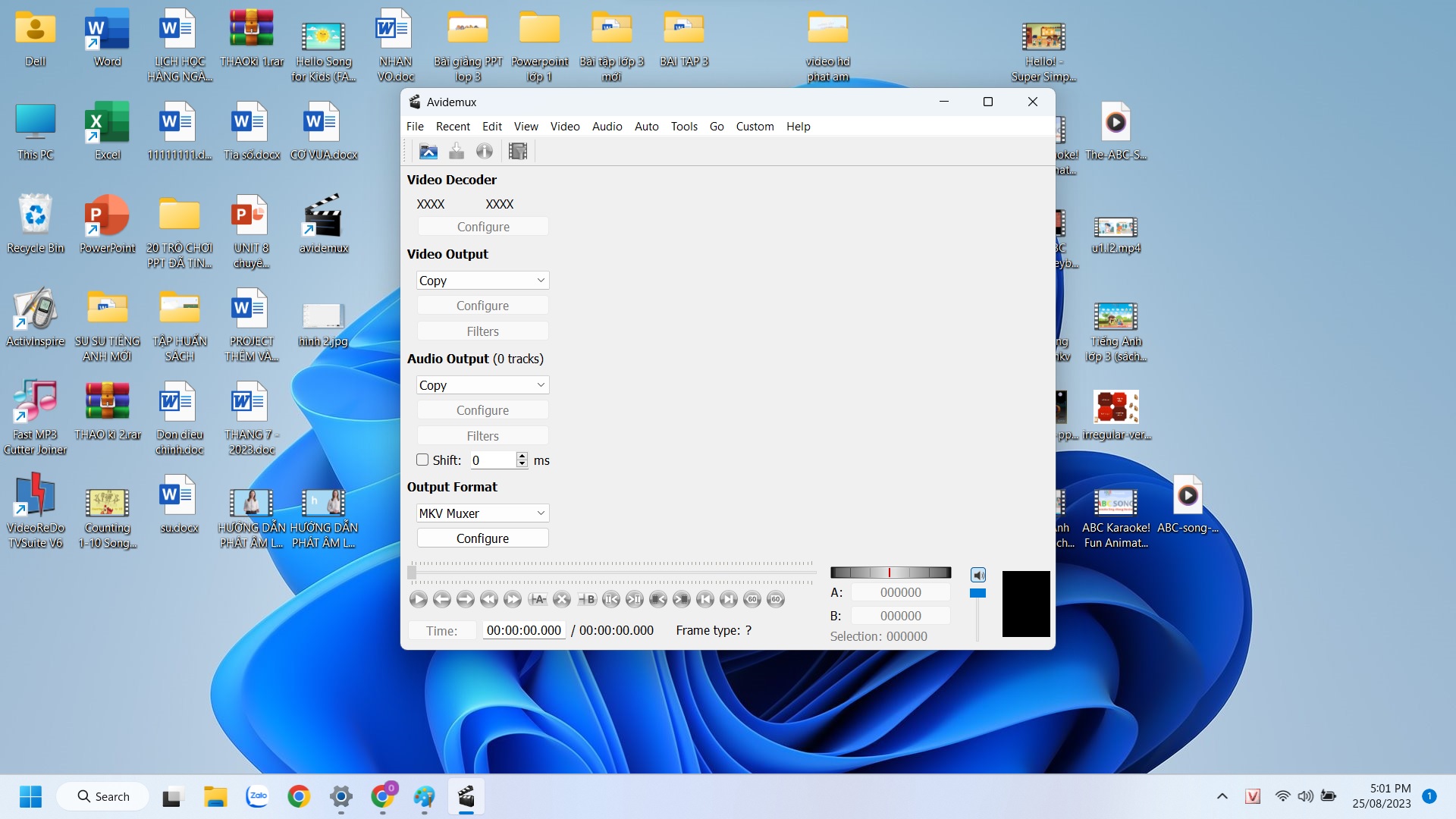Click the Shift milliseconds value field
Screen dimensions: 1456x819
coord(493,460)
